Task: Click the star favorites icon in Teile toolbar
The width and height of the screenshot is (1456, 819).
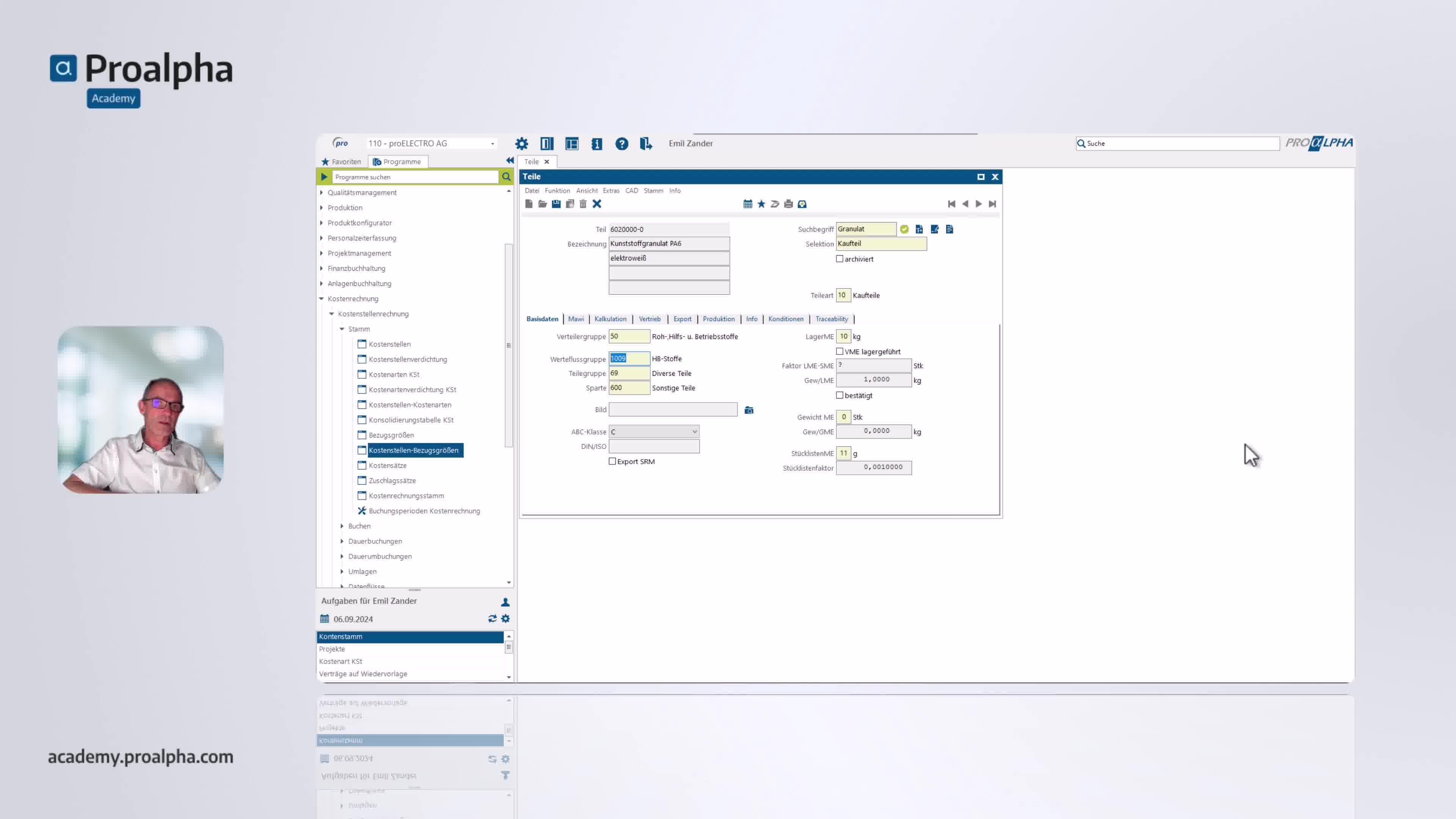Action: (x=761, y=204)
